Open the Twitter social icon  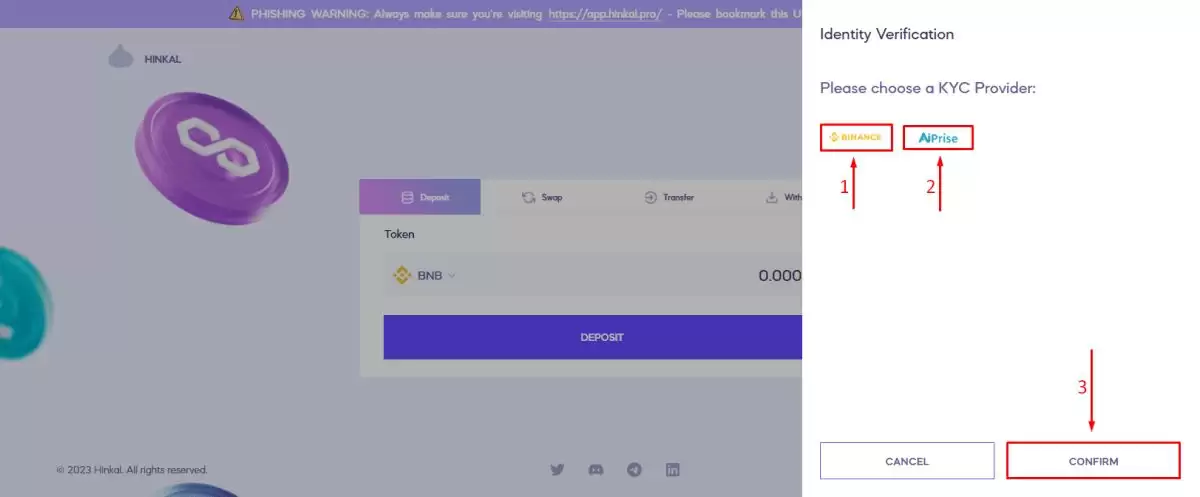pos(558,469)
